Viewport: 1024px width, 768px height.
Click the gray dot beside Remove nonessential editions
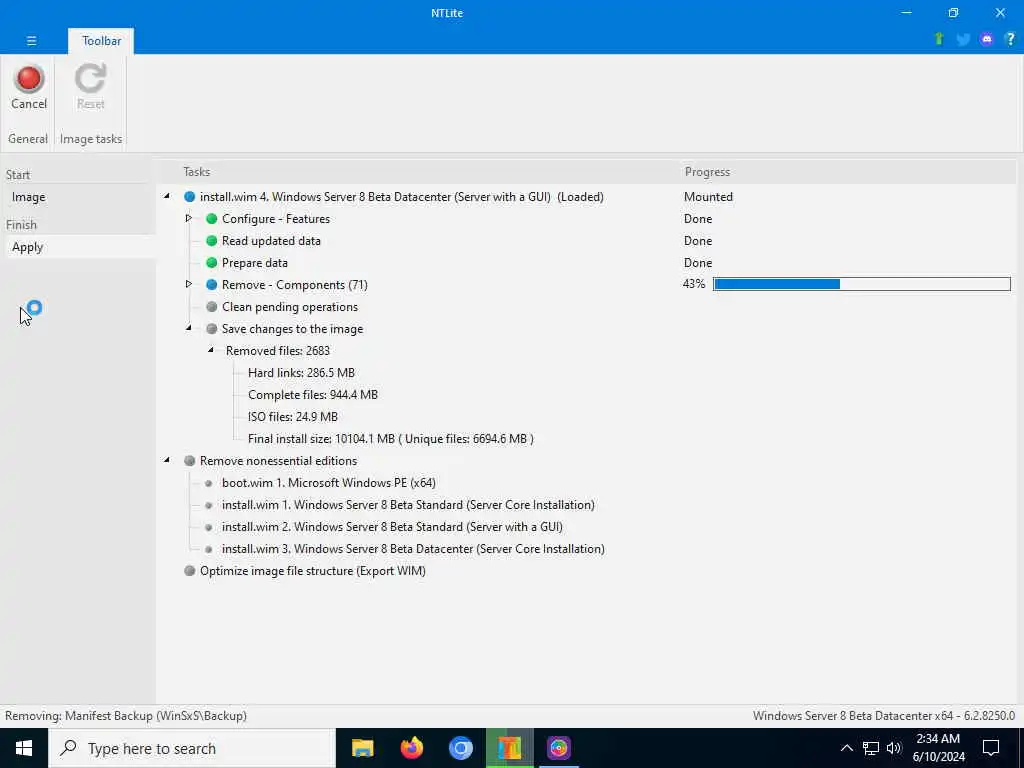click(x=189, y=460)
